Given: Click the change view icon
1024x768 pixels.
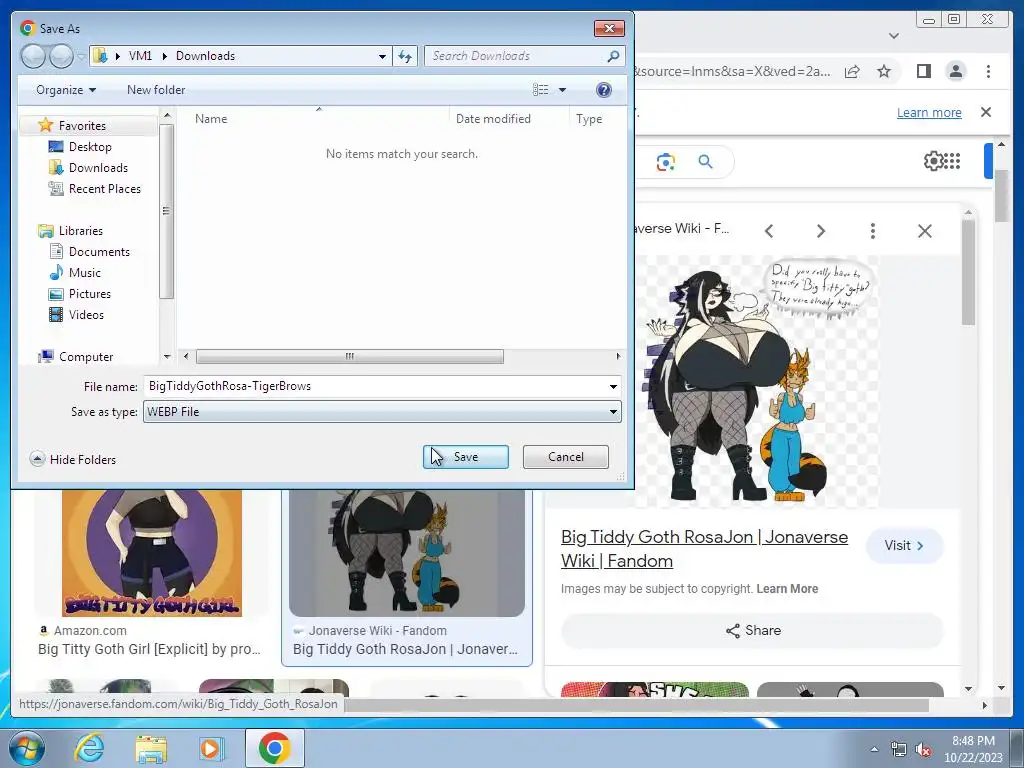Looking at the screenshot, I should click(541, 89).
